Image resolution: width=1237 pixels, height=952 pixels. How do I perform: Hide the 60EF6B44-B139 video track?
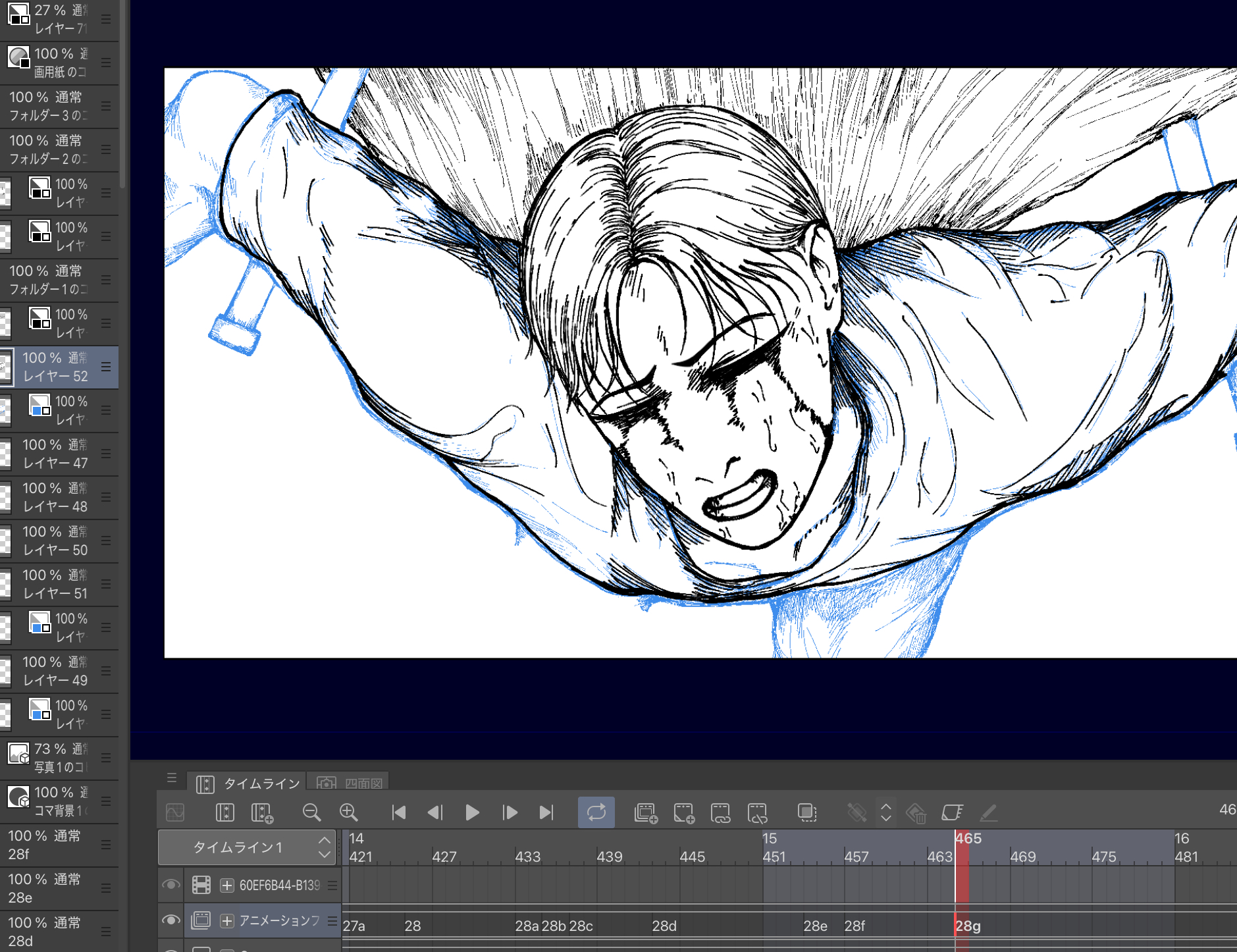point(171,885)
